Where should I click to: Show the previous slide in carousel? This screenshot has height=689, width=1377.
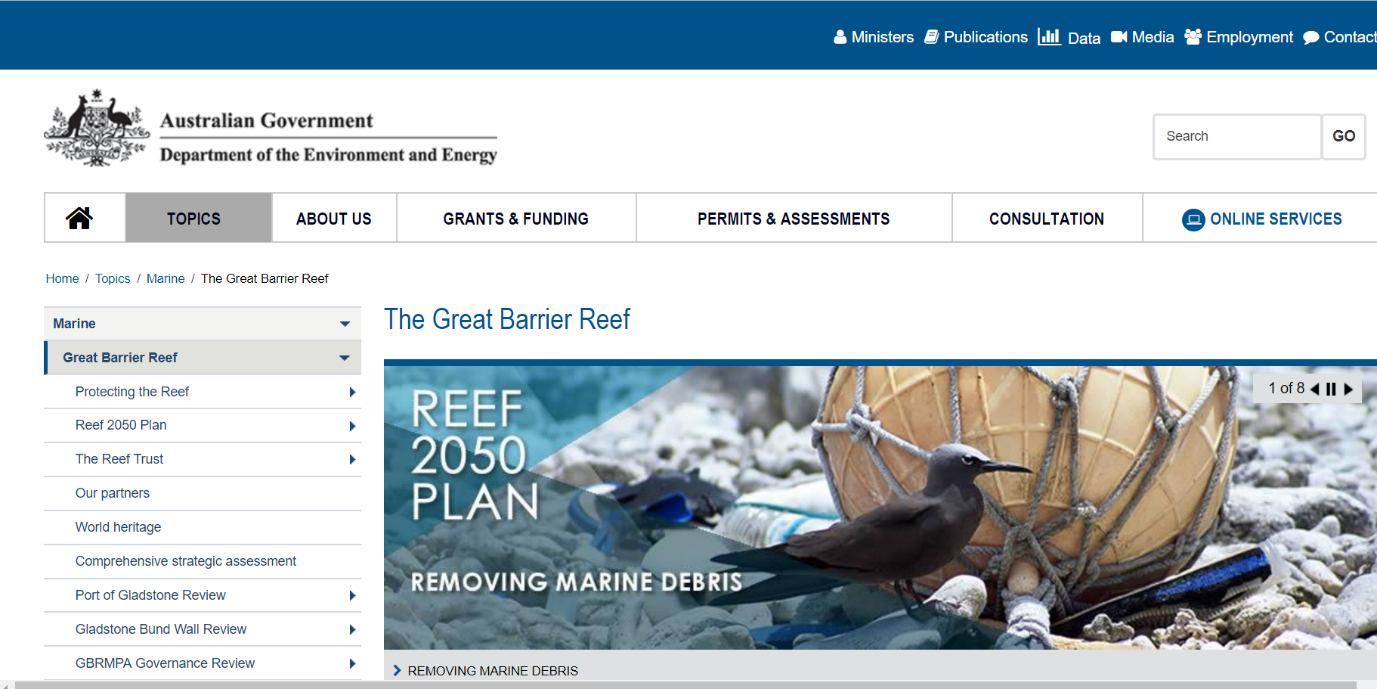(x=1314, y=389)
